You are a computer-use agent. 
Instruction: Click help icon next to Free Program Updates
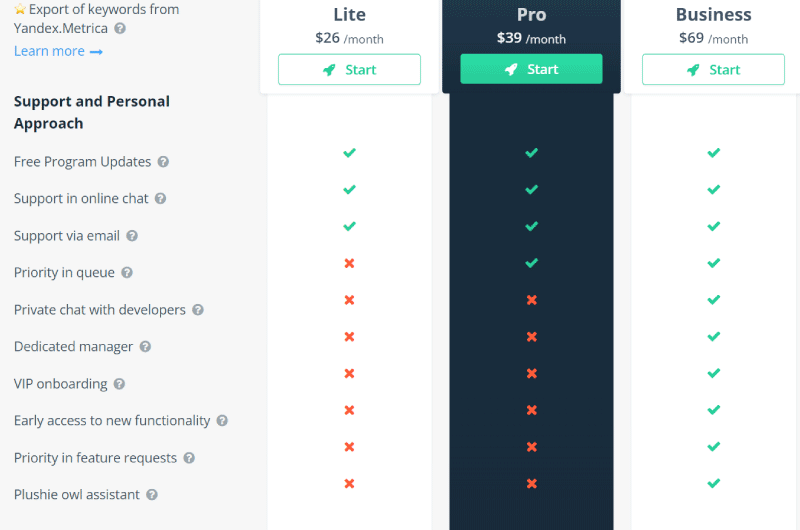pyautogui.click(x=163, y=162)
